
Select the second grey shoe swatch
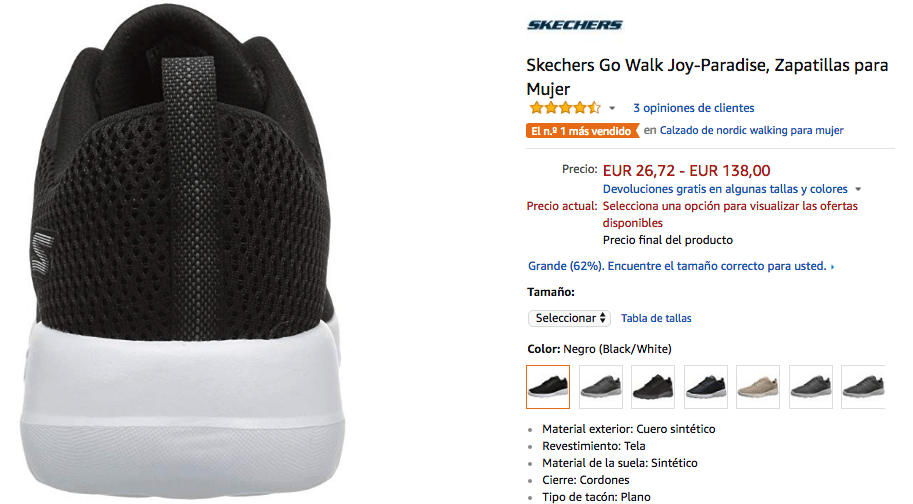coord(601,387)
